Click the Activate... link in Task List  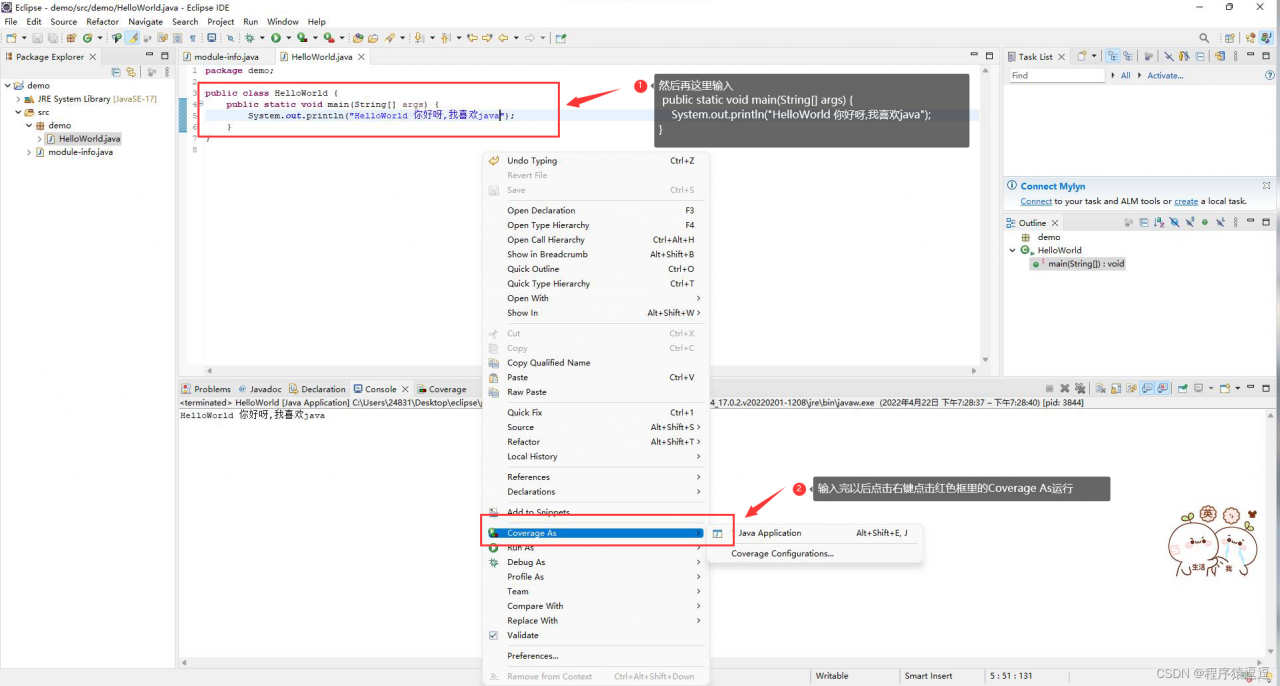click(1165, 75)
